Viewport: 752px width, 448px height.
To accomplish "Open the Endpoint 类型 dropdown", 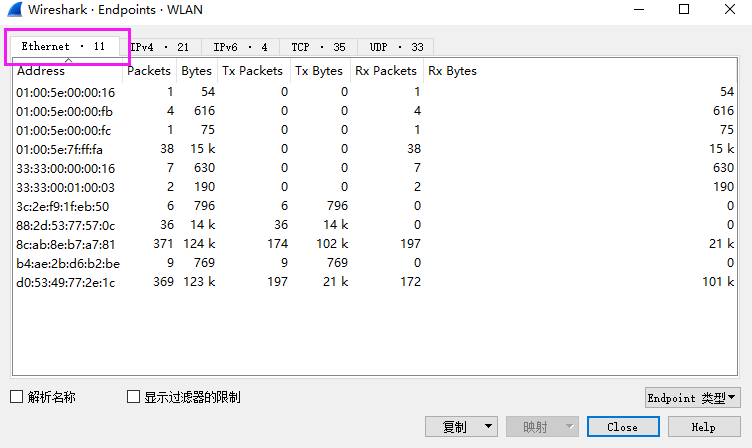I will click(x=692, y=398).
